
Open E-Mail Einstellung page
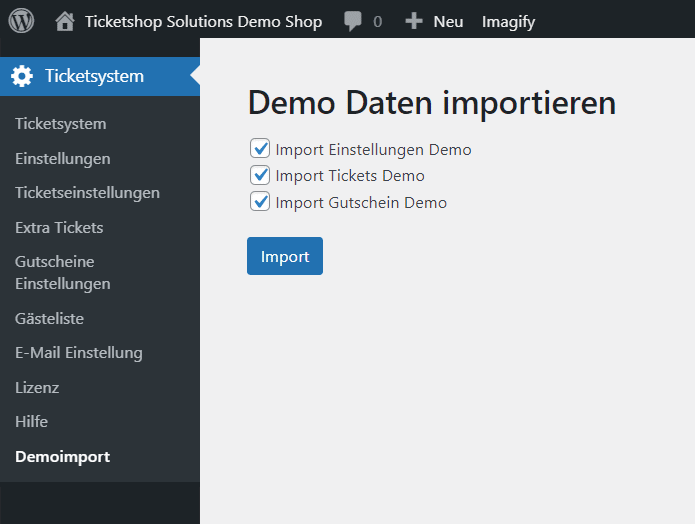click(x=79, y=353)
